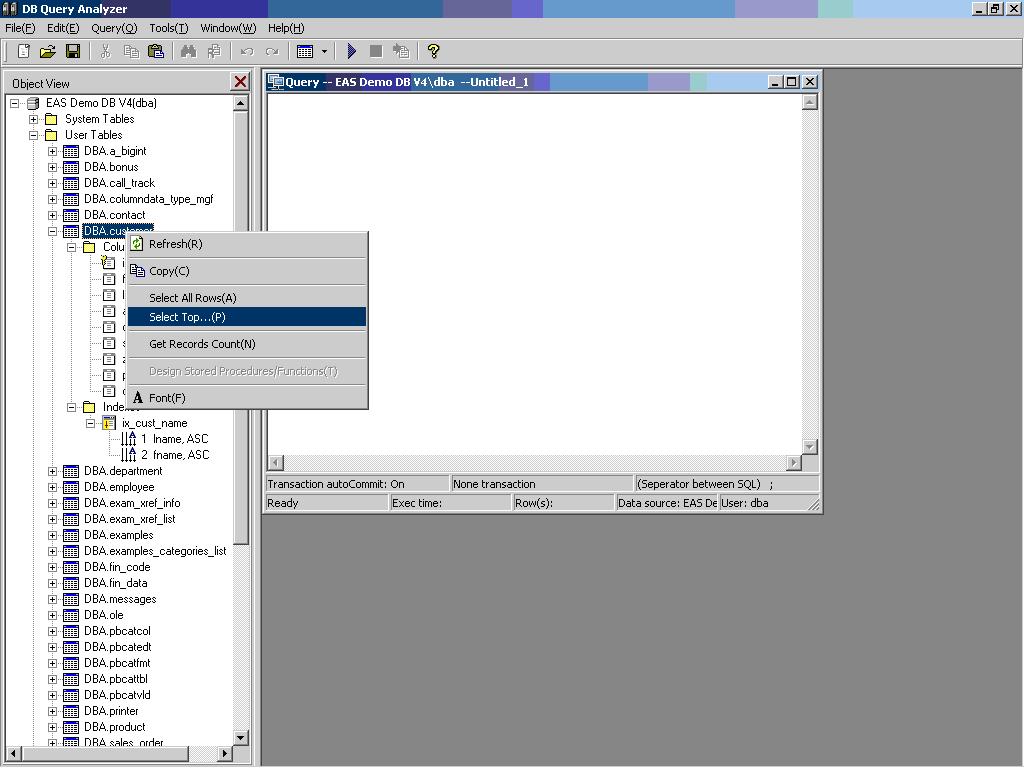Click the sort icon beside '2 fname, ASC'
1024x768 pixels.
click(x=129, y=455)
